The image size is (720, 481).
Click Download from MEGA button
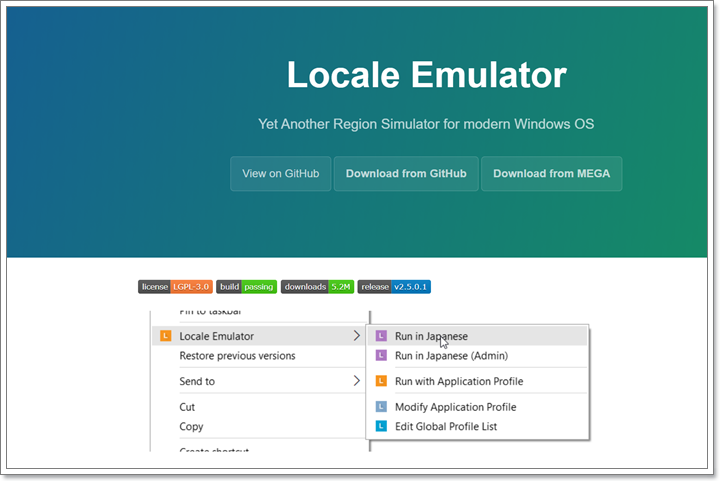551,173
